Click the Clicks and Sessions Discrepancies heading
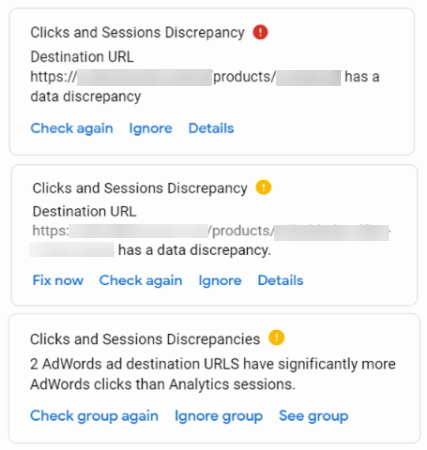The width and height of the screenshot is (427, 450). [x=145, y=339]
